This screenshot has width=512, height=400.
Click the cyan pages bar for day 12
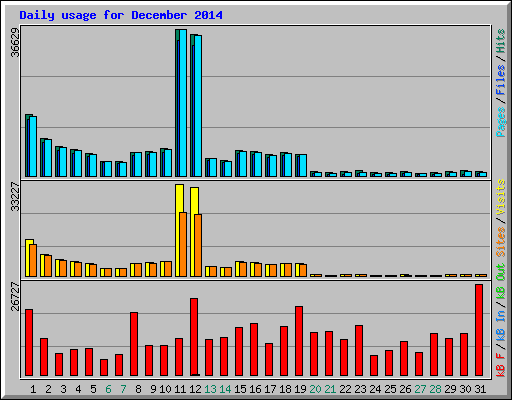pyautogui.click(x=198, y=106)
